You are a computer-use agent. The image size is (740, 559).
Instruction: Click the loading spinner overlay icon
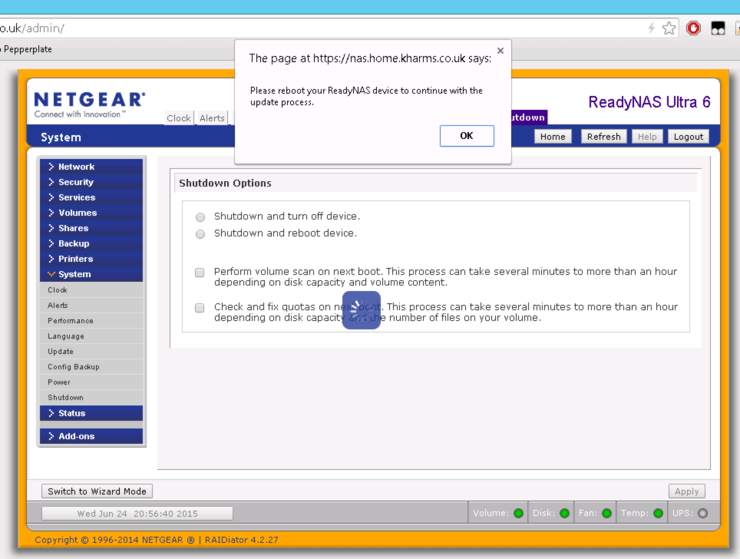362,310
